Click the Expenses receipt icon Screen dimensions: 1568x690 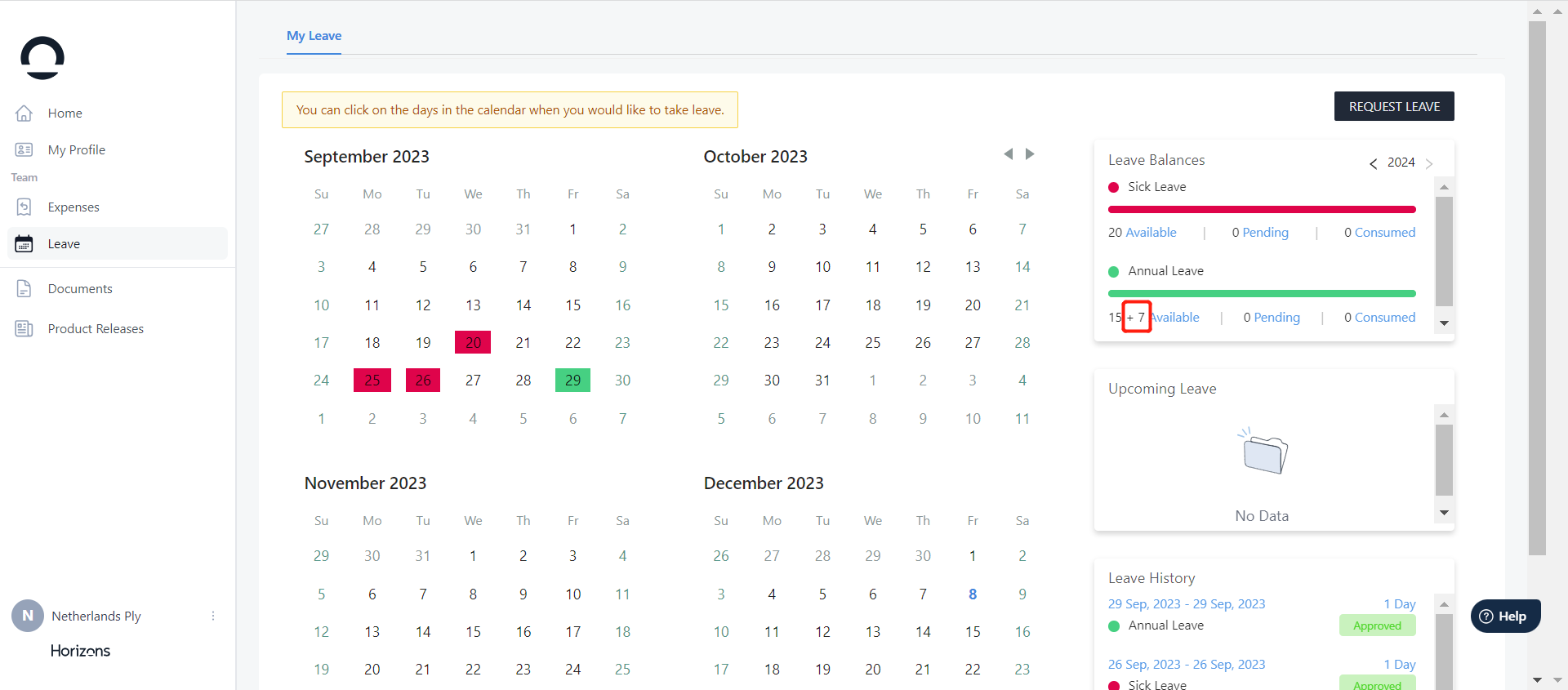pos(24,207)
